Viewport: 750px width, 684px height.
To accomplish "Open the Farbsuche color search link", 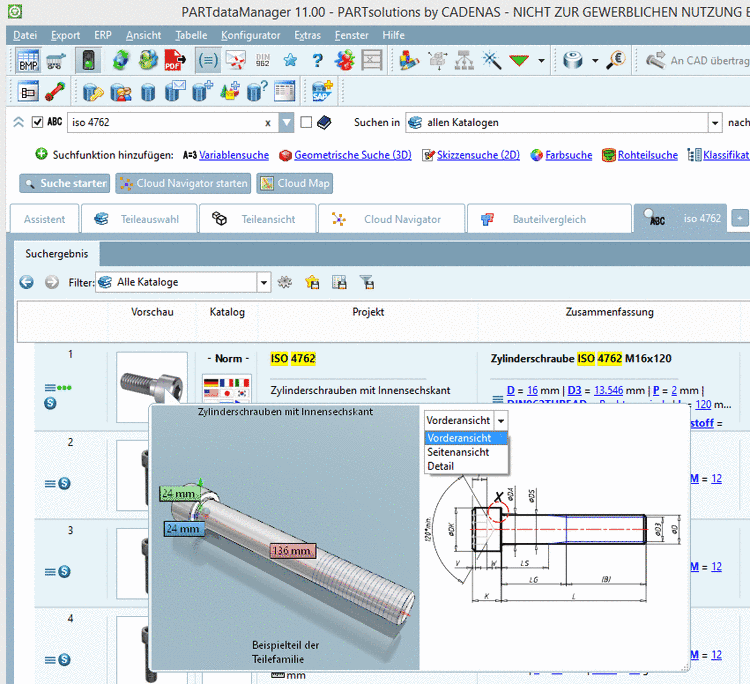I will click(568, 155).
